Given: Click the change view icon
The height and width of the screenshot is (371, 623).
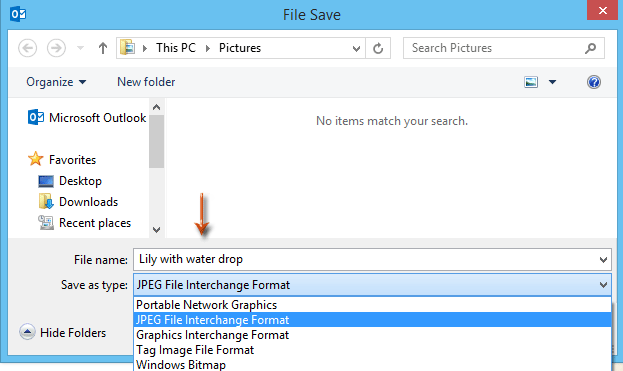Looking at the screenshot, I should point(531,82).
